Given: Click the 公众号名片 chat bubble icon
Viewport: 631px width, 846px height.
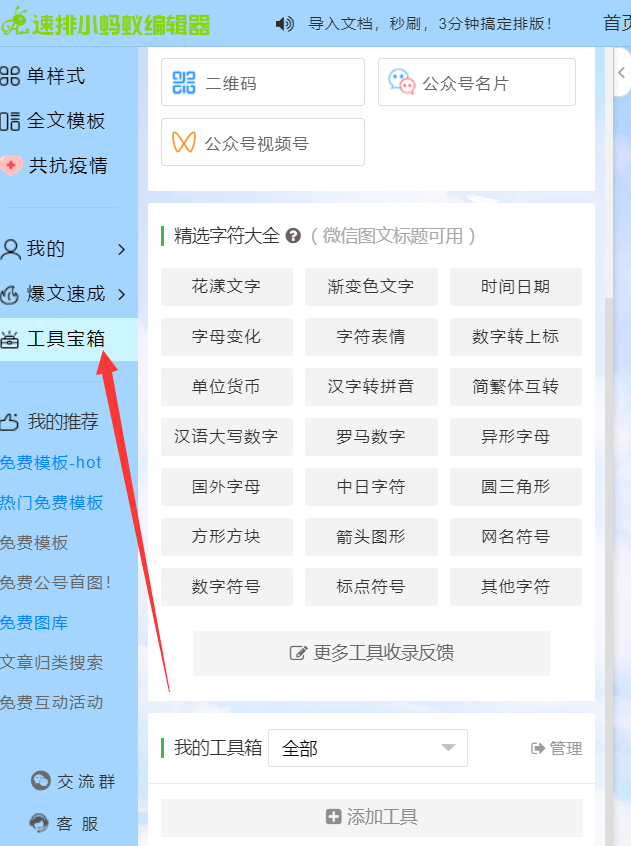Looking at the screenshot, I should coord(402,82).
